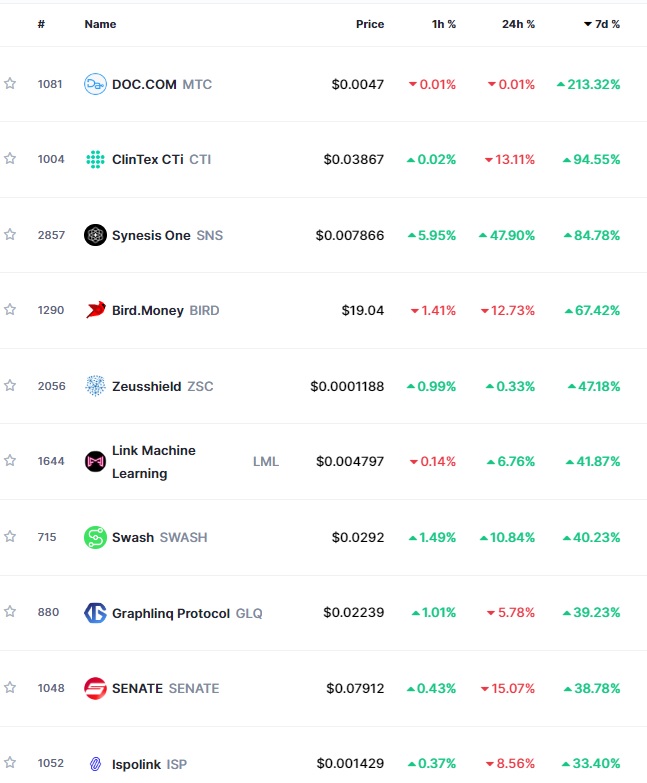Sort by the 7d % column header
647x783 pixels.
602,24
